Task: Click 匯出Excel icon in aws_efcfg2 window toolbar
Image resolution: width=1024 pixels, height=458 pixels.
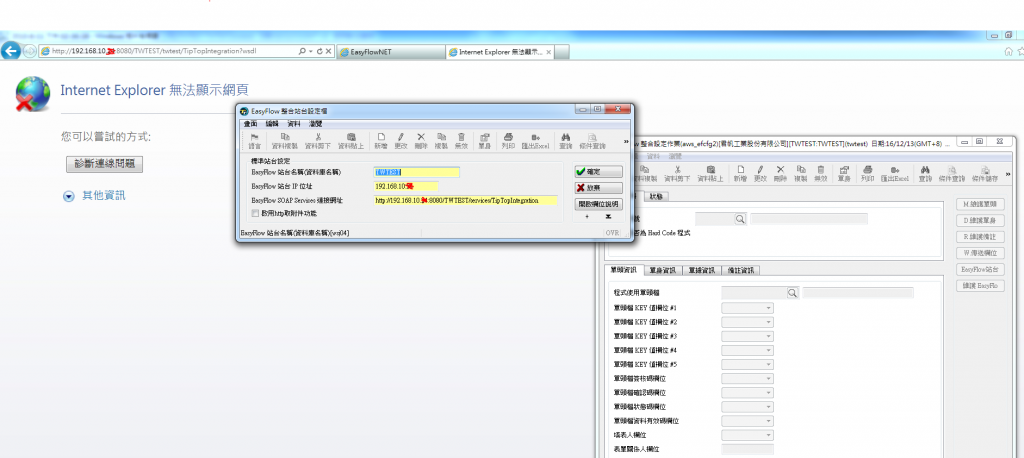Action: tap(895, 172)
